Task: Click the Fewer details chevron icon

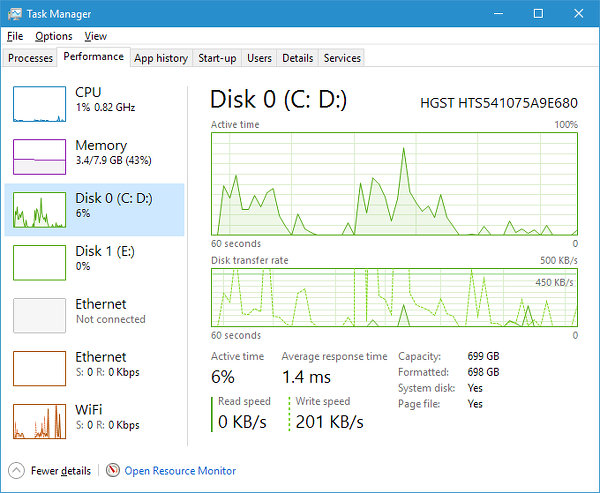Action: [16, 471]
